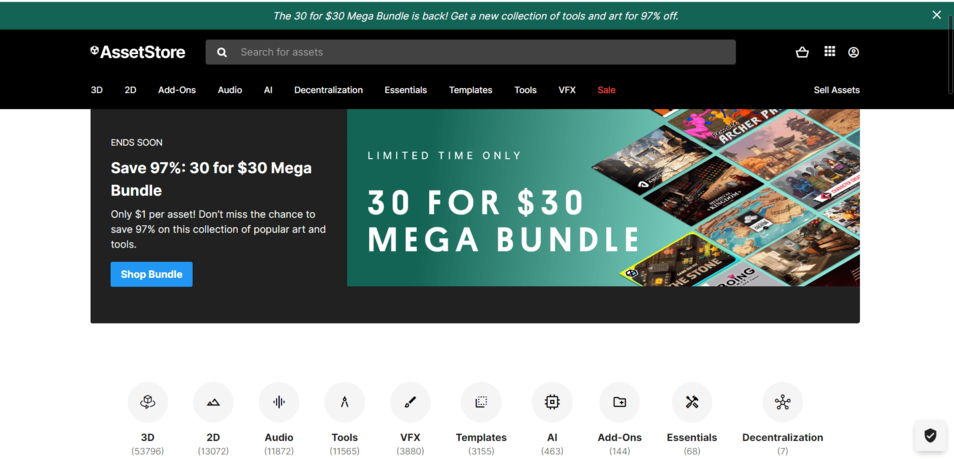Open the apps grid icon
This screenshot has width=954, height=459.
point(829,52)
